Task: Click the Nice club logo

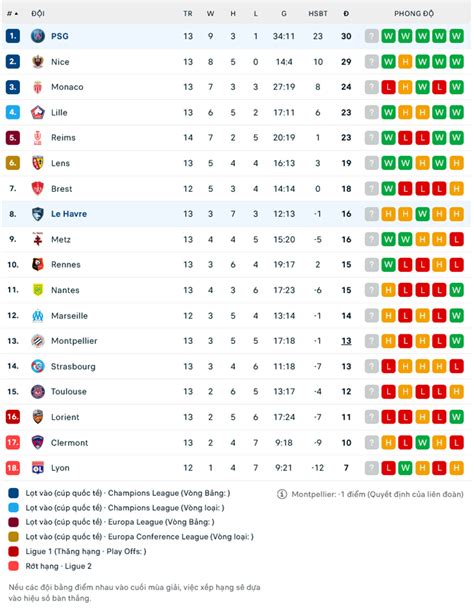Action: coord(38,62)
